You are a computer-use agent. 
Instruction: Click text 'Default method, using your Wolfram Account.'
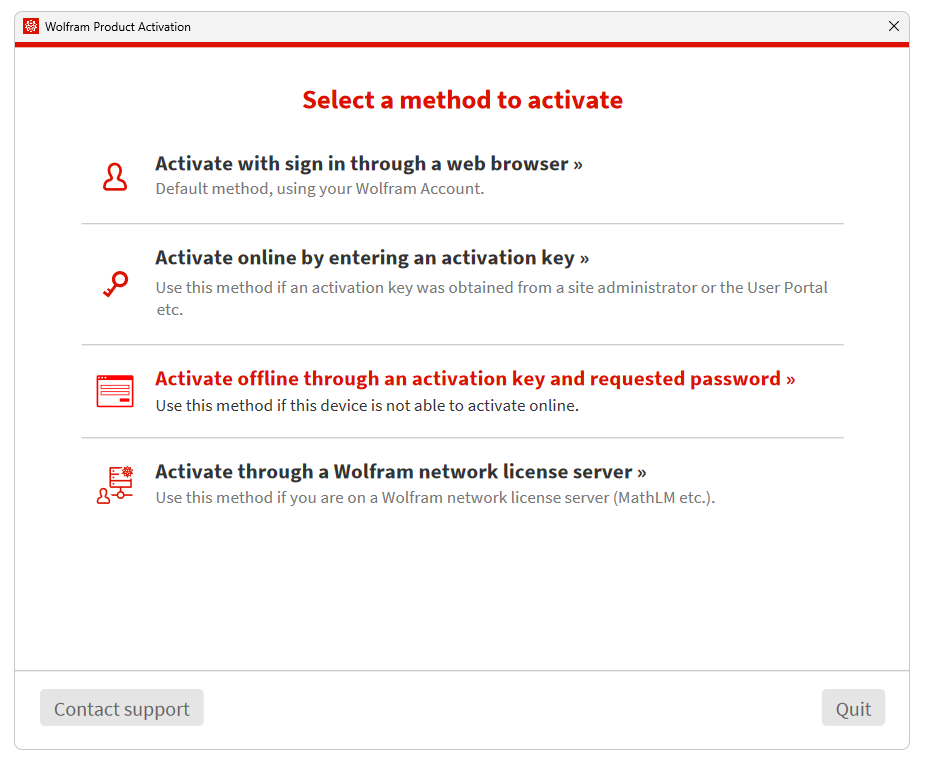[x=319, y=189]
